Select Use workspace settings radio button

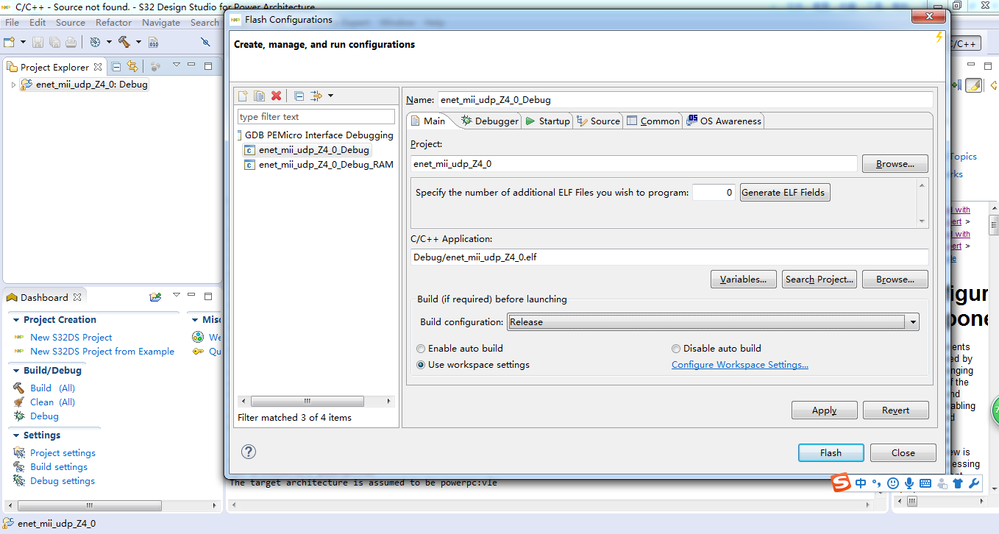[x=420, y=365]
